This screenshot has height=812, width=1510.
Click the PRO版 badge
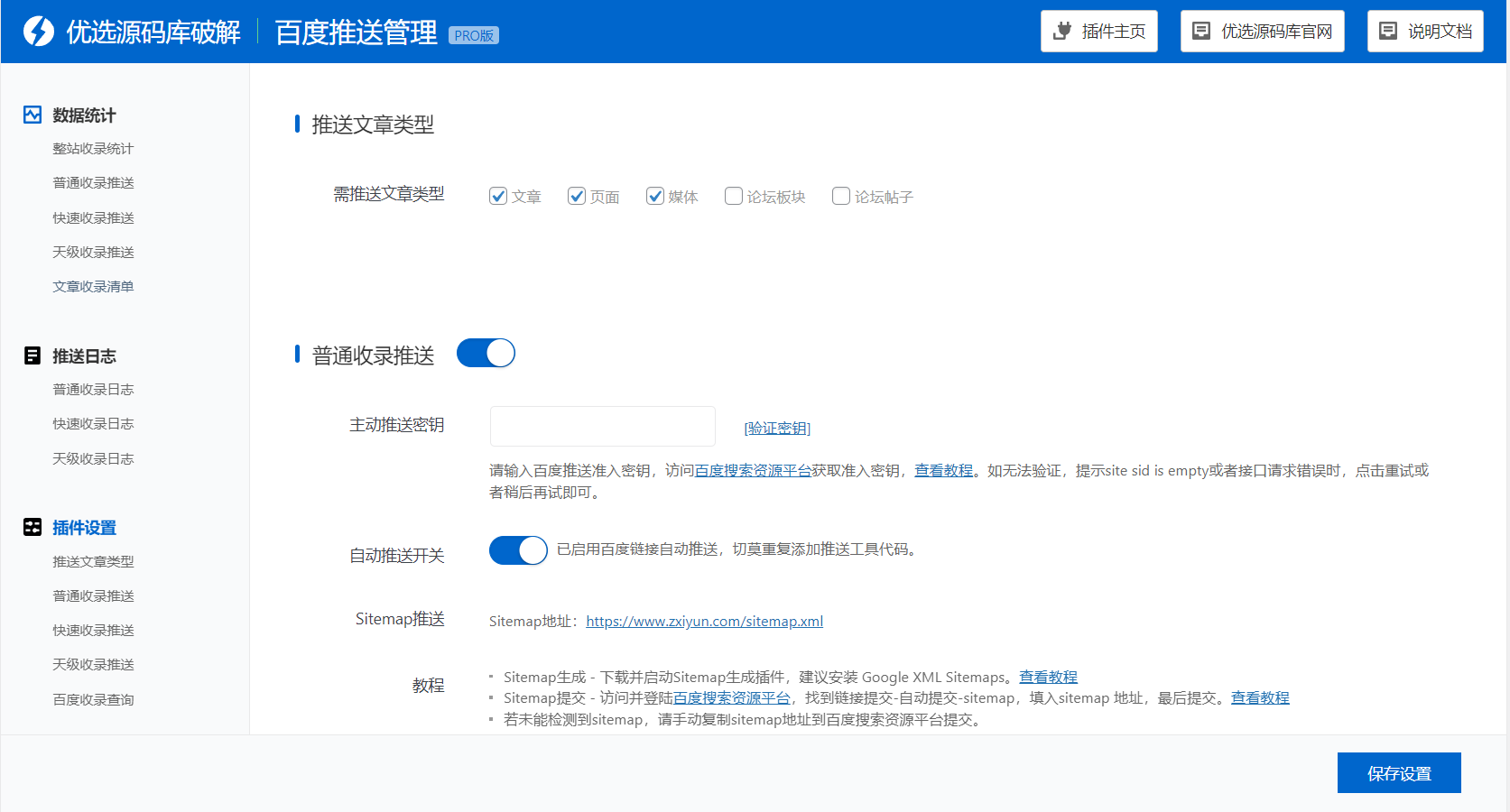coord(474,36)
